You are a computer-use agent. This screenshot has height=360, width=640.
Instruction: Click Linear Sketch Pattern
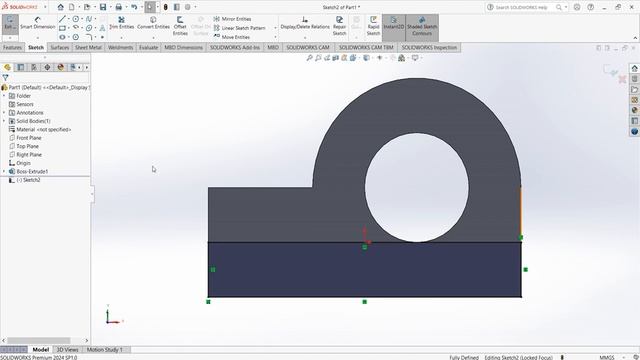point(240,28)
